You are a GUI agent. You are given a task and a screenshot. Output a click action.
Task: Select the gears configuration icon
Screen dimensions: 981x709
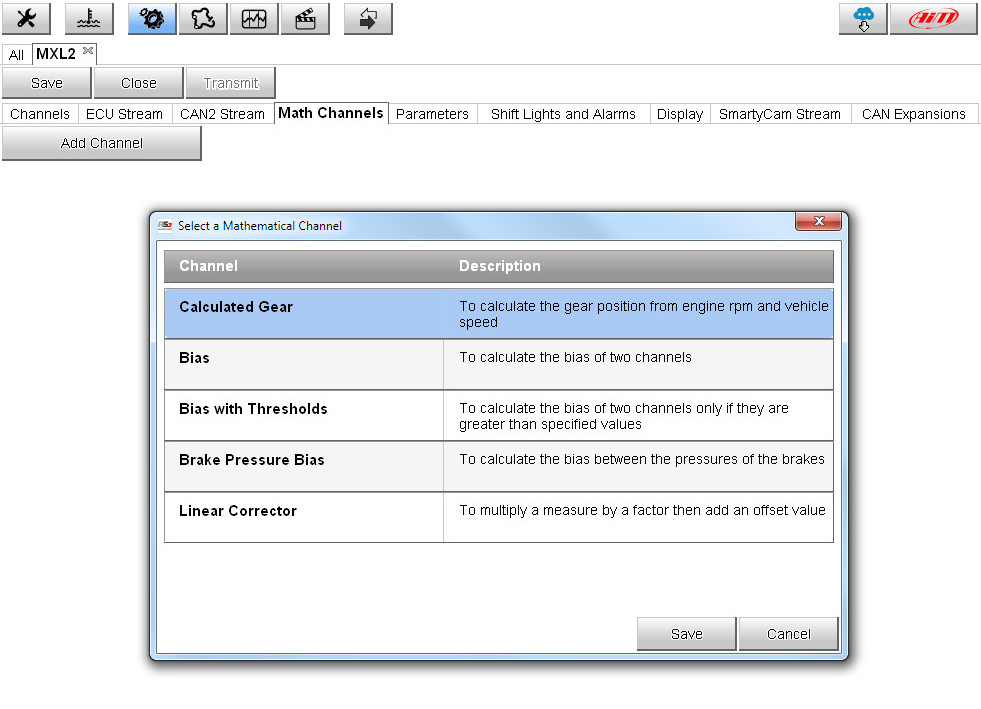152,19
